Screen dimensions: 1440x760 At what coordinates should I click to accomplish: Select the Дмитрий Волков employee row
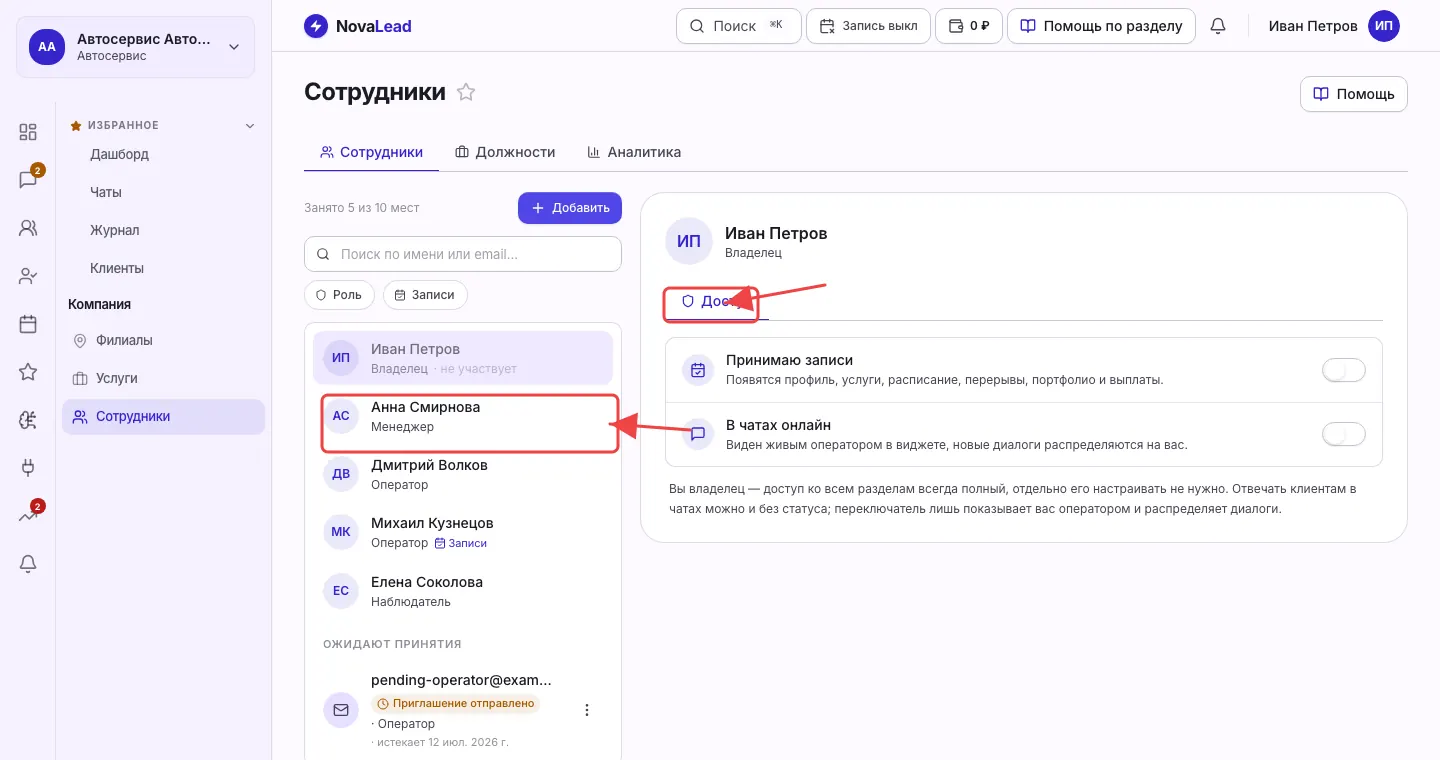(x=463, y=474)
